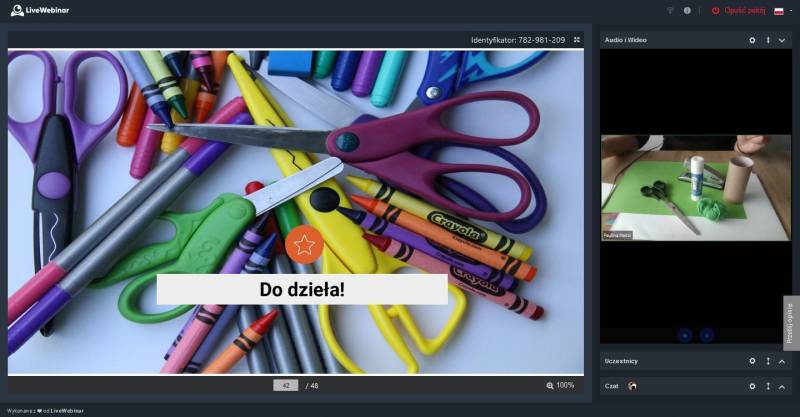
Task: Click the slide page number field
Action: 285,385
